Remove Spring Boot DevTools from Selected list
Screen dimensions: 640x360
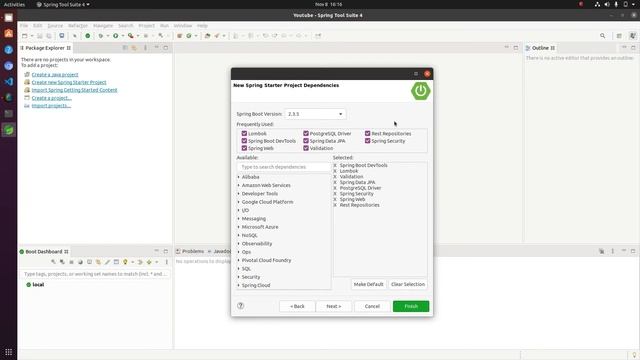(335, 165)
